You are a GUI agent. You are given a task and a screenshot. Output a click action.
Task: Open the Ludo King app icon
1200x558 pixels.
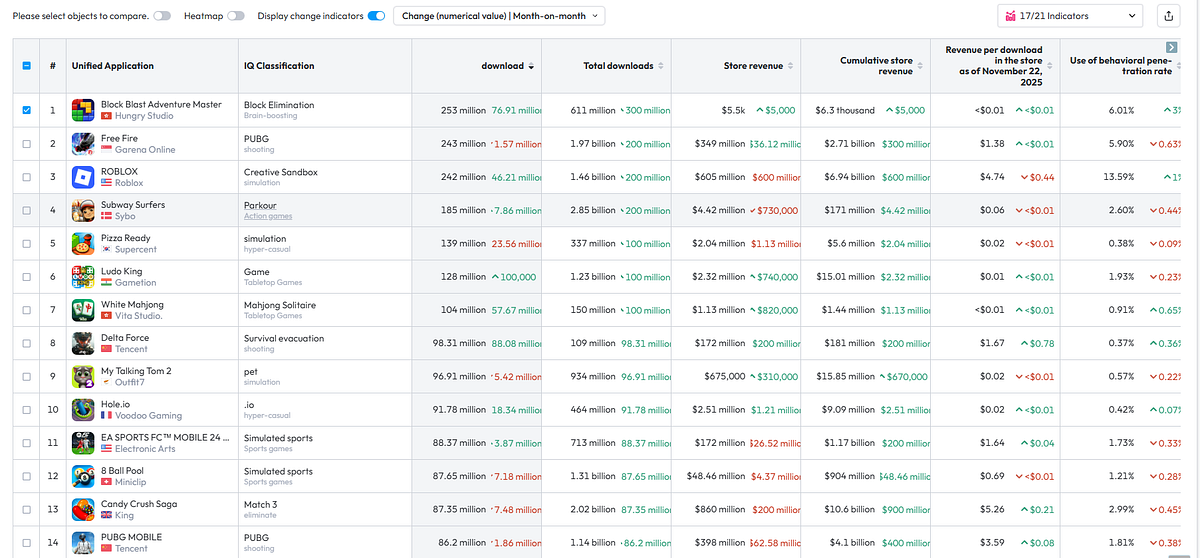tap(84, 277)
